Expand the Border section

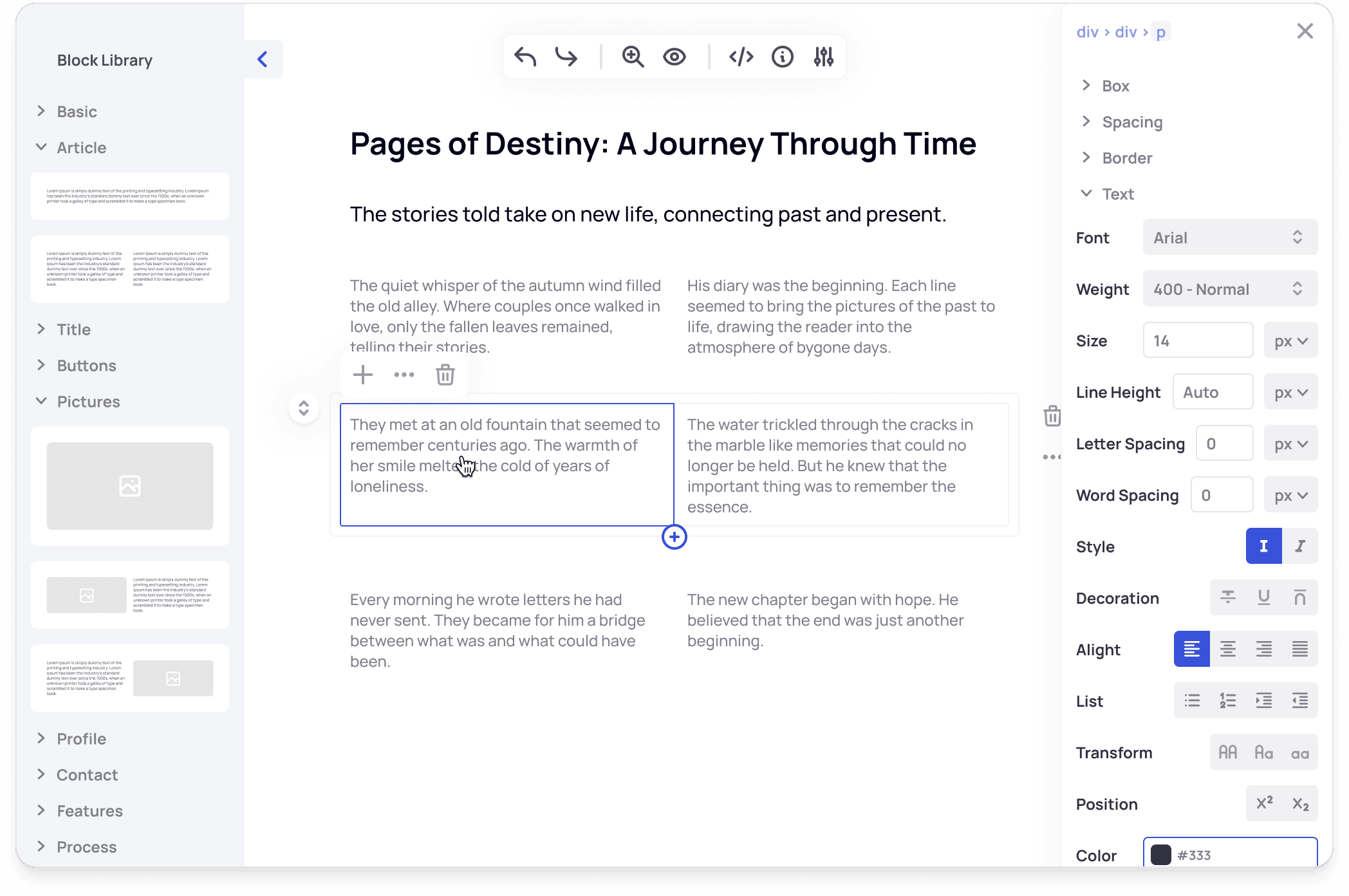tap(1117, 158)
